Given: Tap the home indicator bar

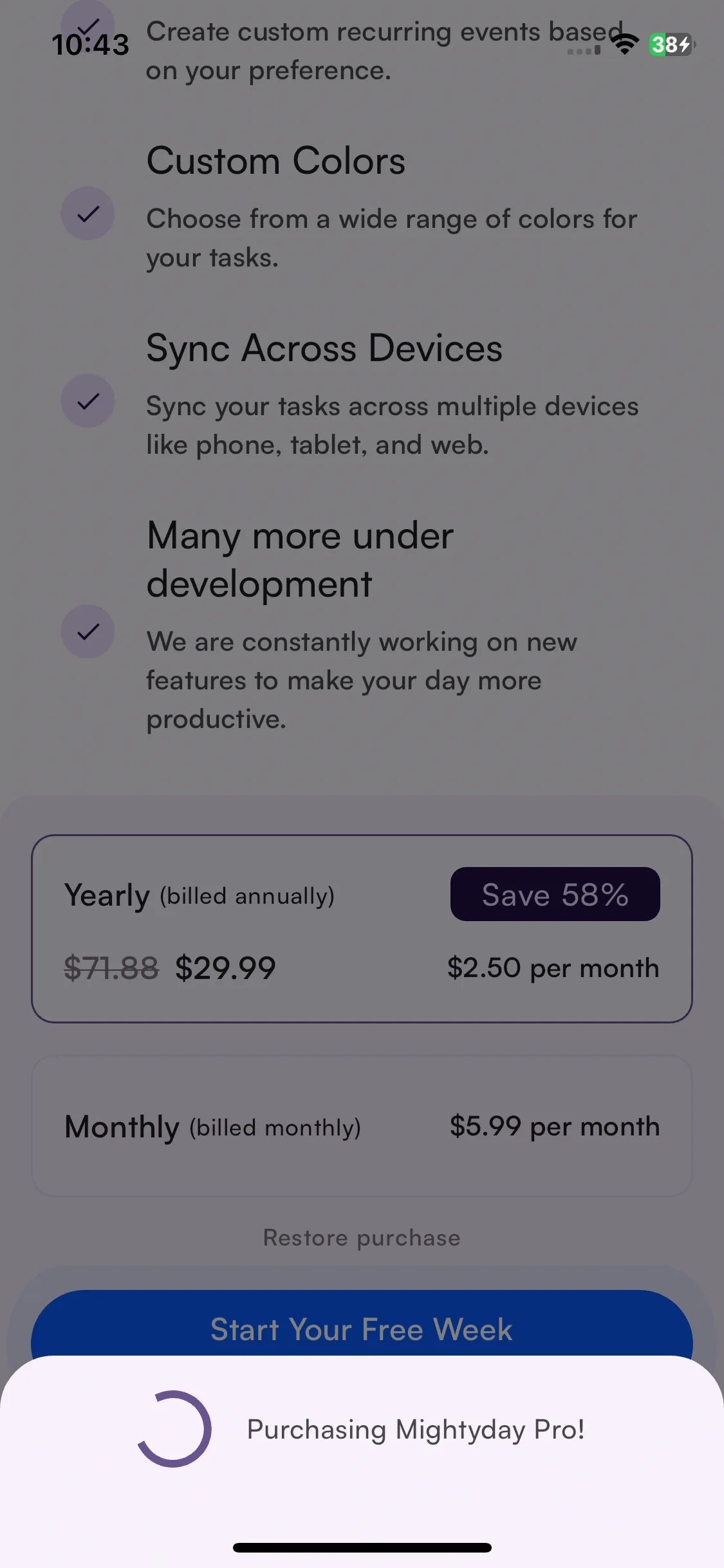Looking at the screenshot, I should pos(362,1547).
